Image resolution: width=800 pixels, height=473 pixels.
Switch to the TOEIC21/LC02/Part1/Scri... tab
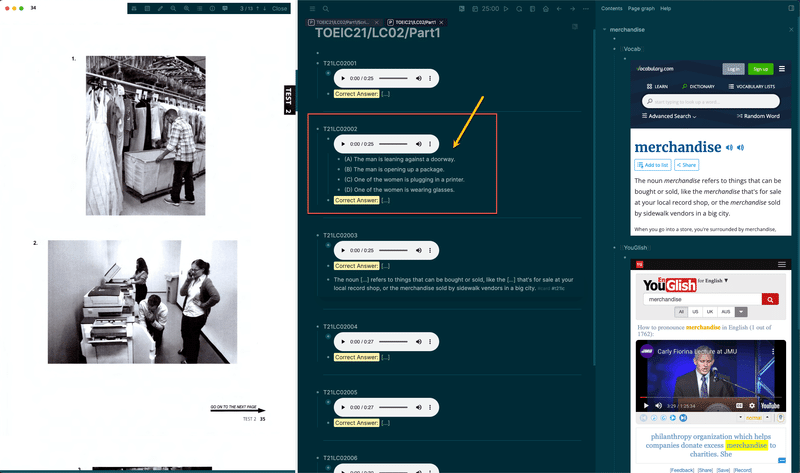[x=342, y=22]
